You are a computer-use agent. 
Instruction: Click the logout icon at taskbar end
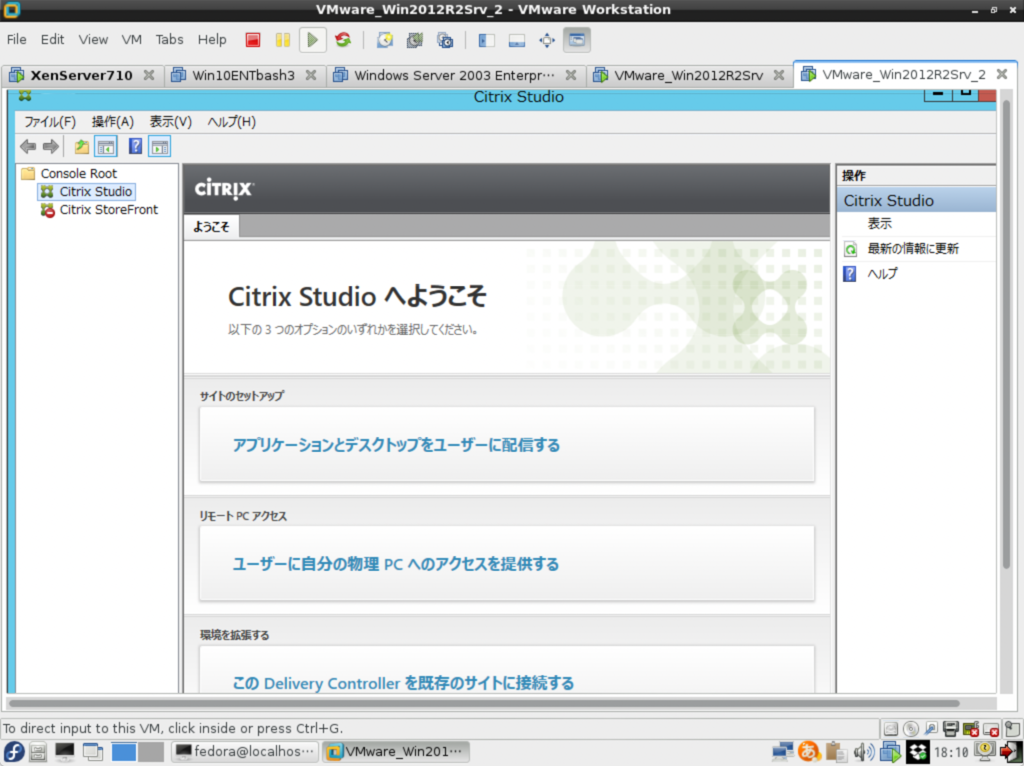click(1010, 752)
